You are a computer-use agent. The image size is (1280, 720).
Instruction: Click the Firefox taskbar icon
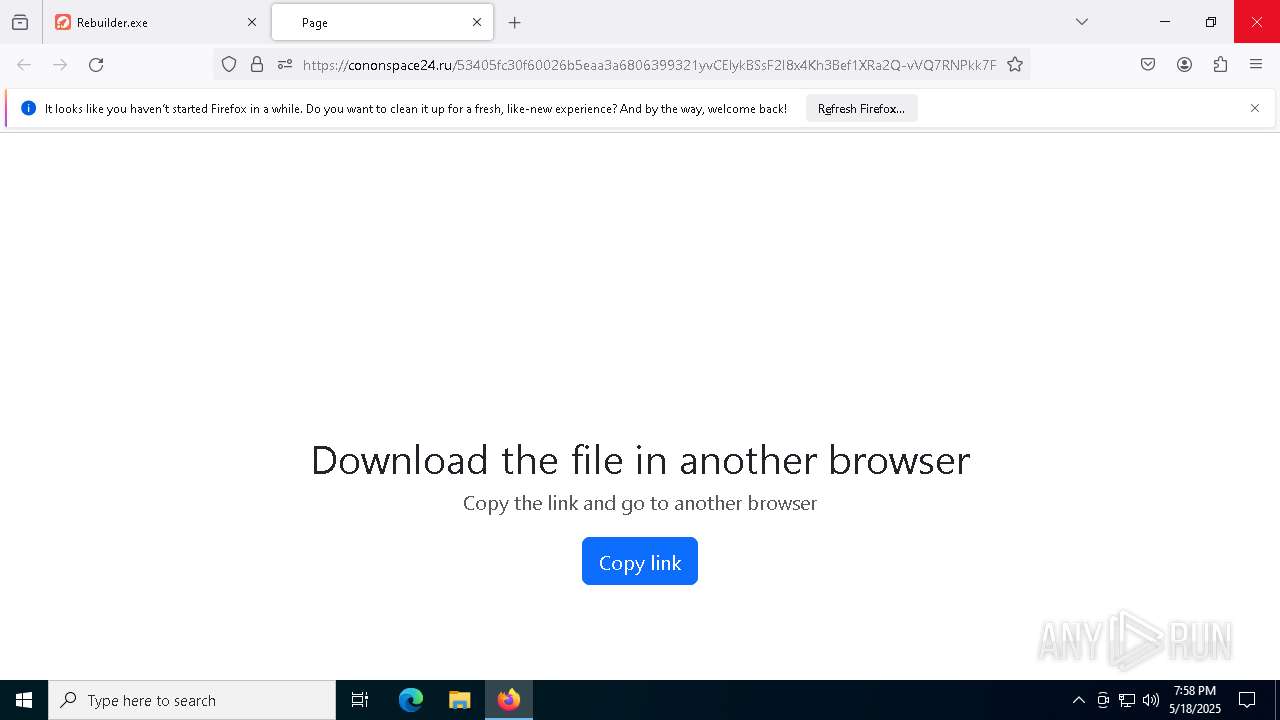tap(509, 700)
